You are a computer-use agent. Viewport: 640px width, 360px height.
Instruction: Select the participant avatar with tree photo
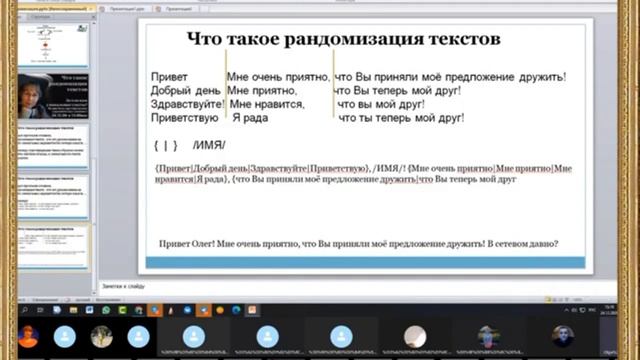coord(101,337)
